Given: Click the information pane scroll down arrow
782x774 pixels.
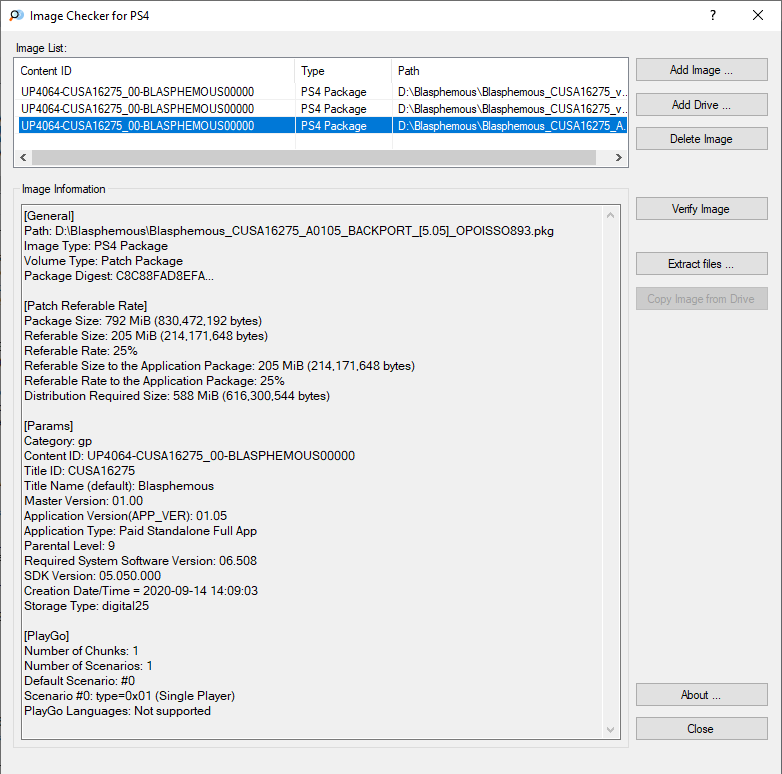Looking at the screenshot, I should tap(610, 730).
